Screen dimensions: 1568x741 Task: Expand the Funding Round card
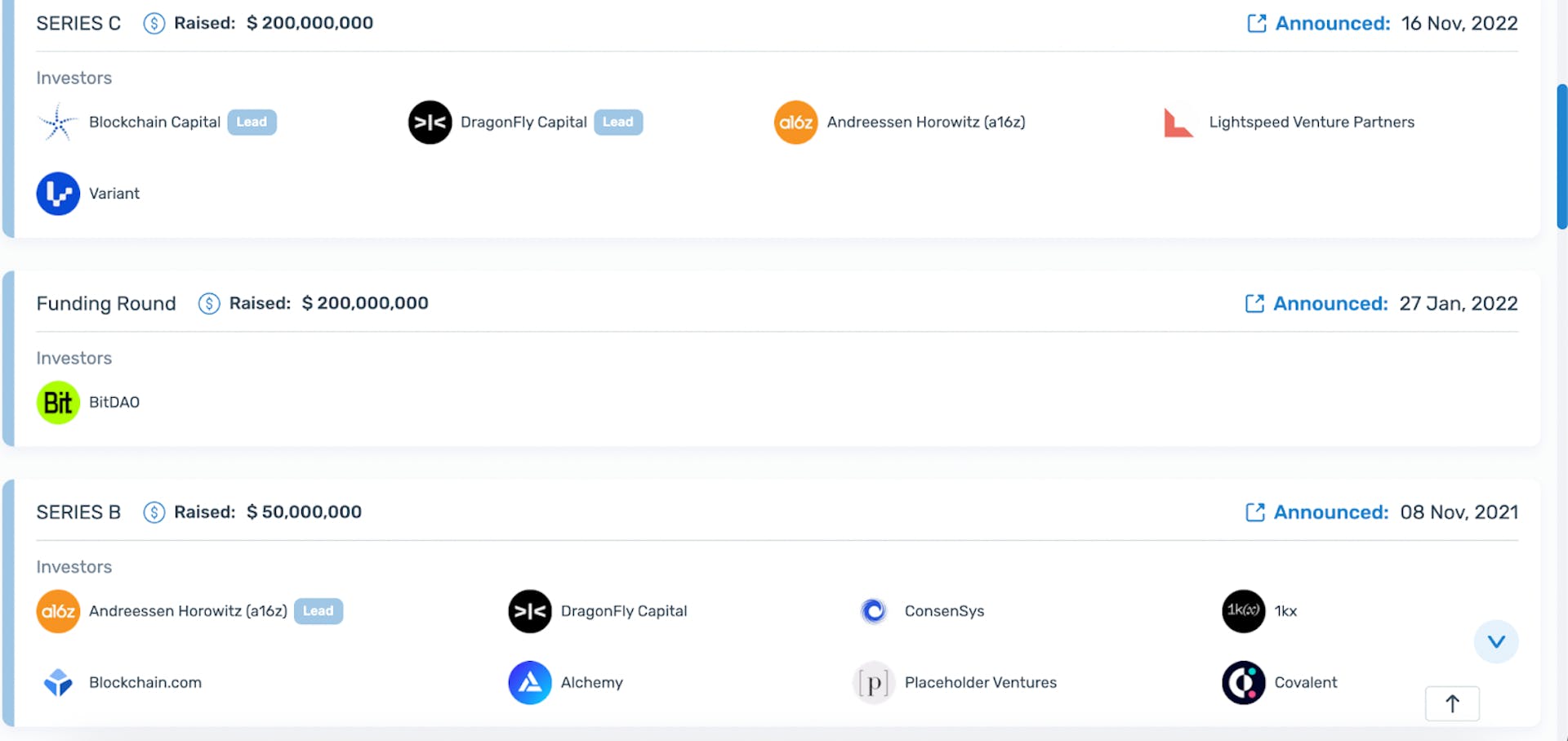(x=106, y=303)
